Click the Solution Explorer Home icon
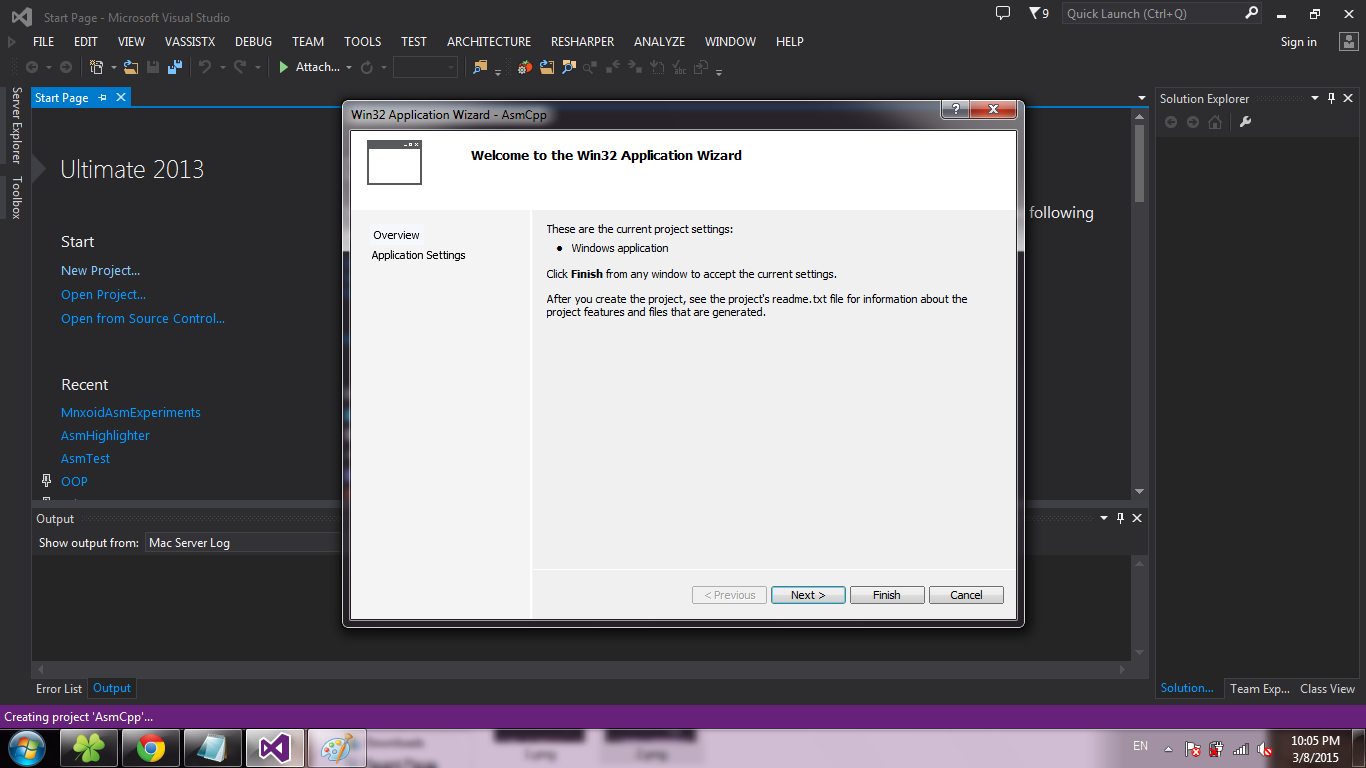This screenshot has width=1366, height=768. (x=1215, y=122)
